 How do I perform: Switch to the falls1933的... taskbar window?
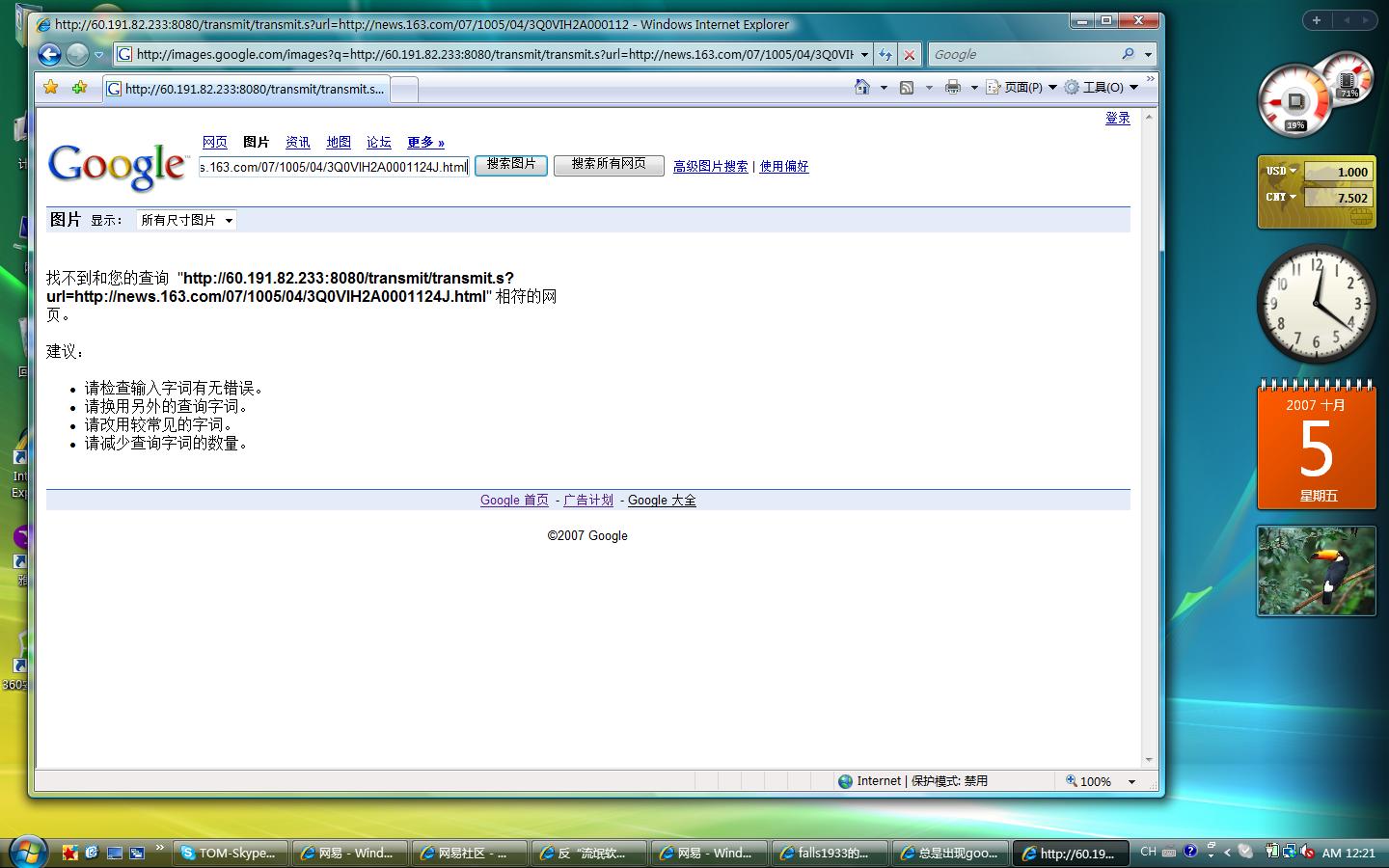point(828,854)
